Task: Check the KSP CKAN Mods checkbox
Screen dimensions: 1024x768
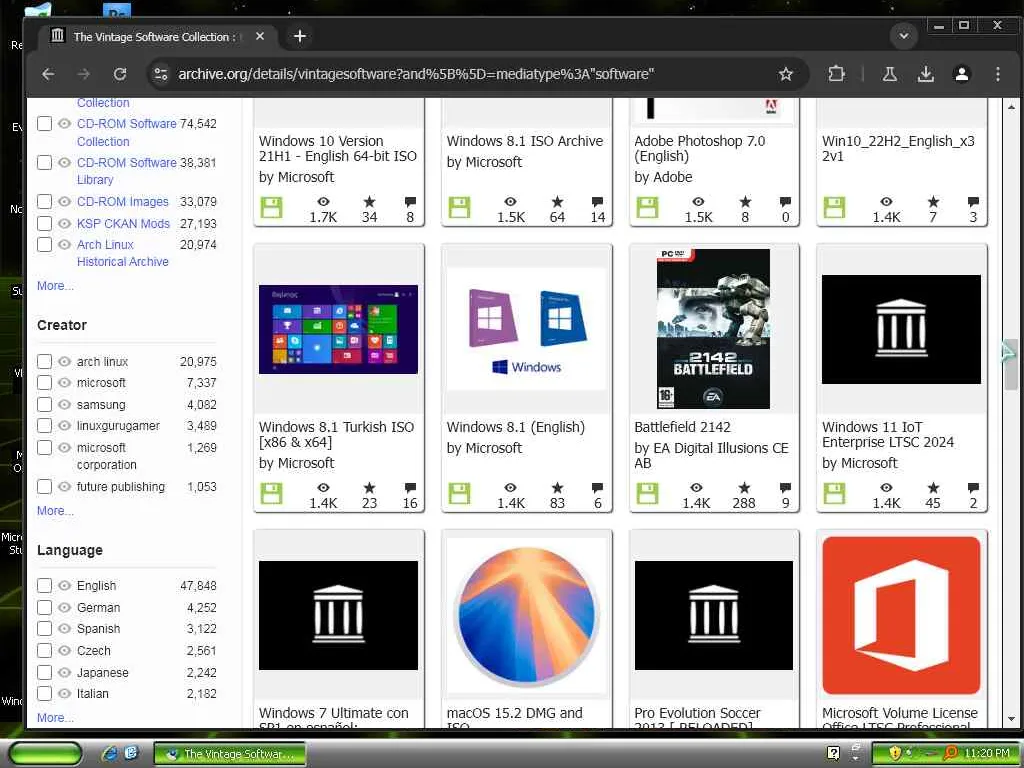Action: [x=44, y=223]
